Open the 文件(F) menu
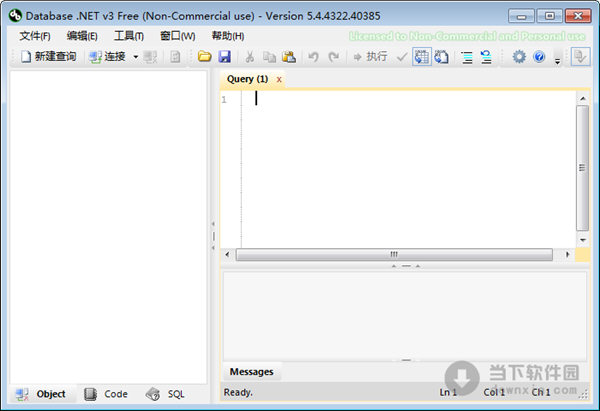This screenshot has width=600, height=411. pyautogui.click(x=35, y=36)
